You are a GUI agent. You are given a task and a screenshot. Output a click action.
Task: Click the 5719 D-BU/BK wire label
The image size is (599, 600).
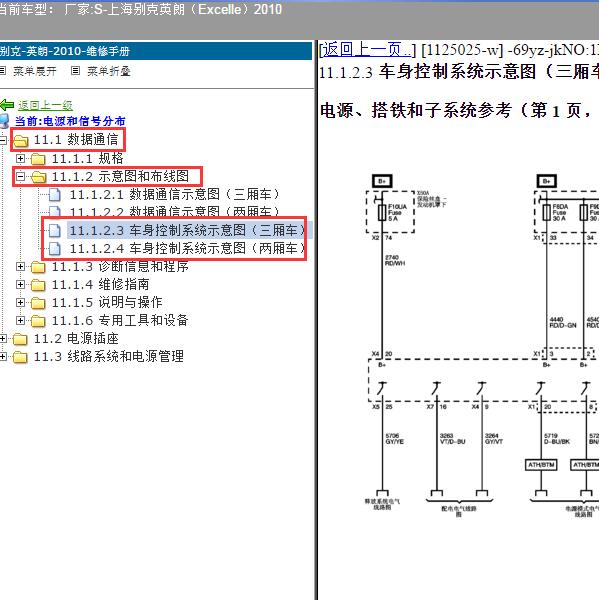click(x=557, y=439)
